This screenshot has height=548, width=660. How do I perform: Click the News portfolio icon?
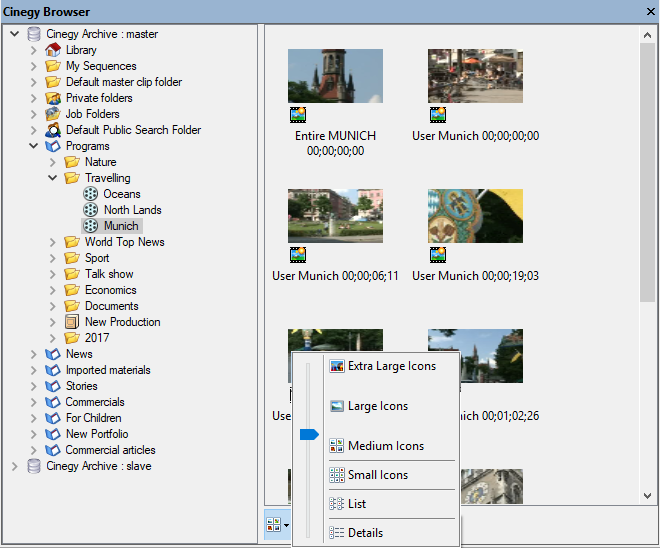(53, 354)
